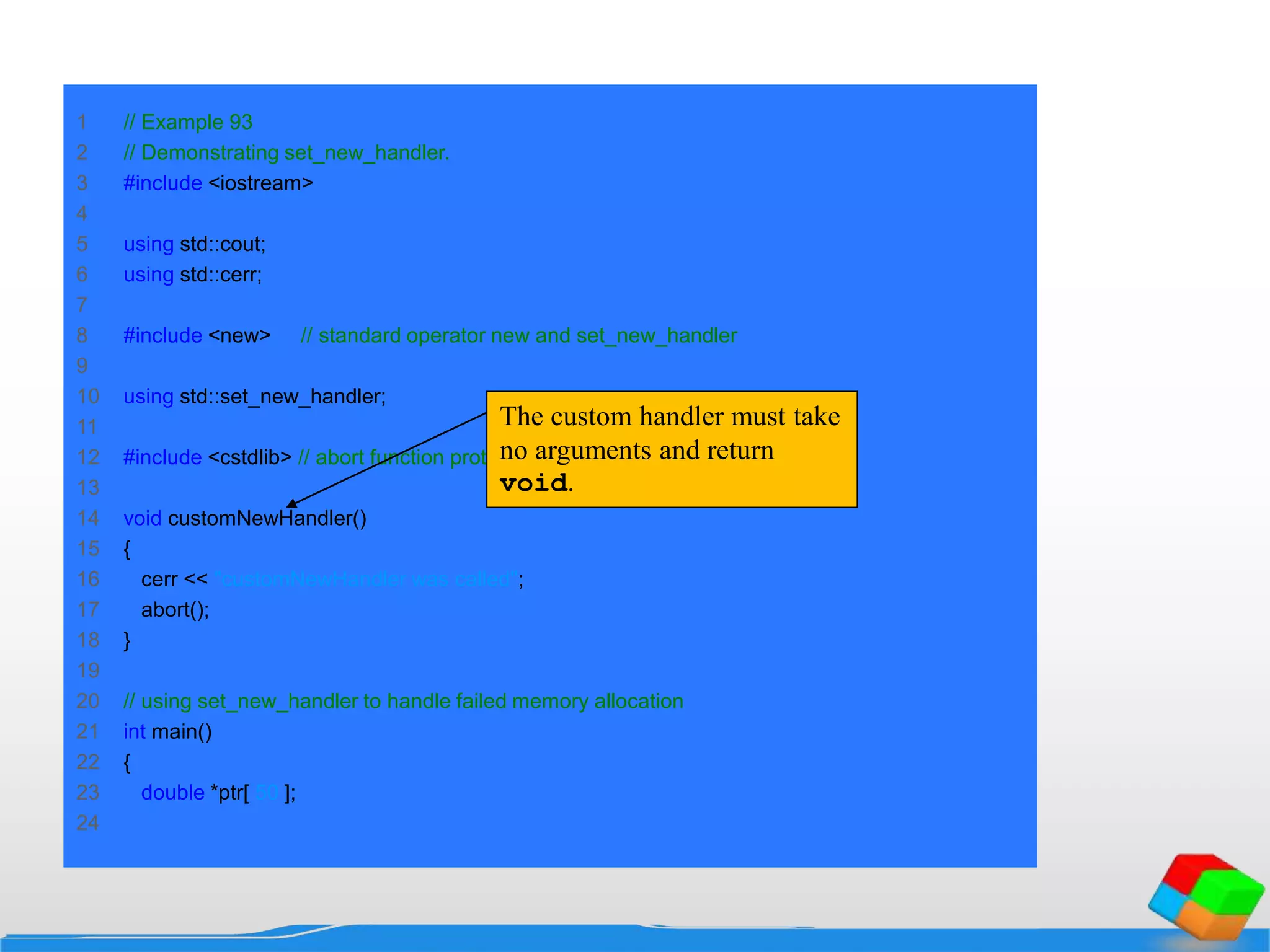Click the '#include <cstdlib>' directive
Image resolution: width=1270 pixels, height=952 pixels.
(x=208, y=457)
